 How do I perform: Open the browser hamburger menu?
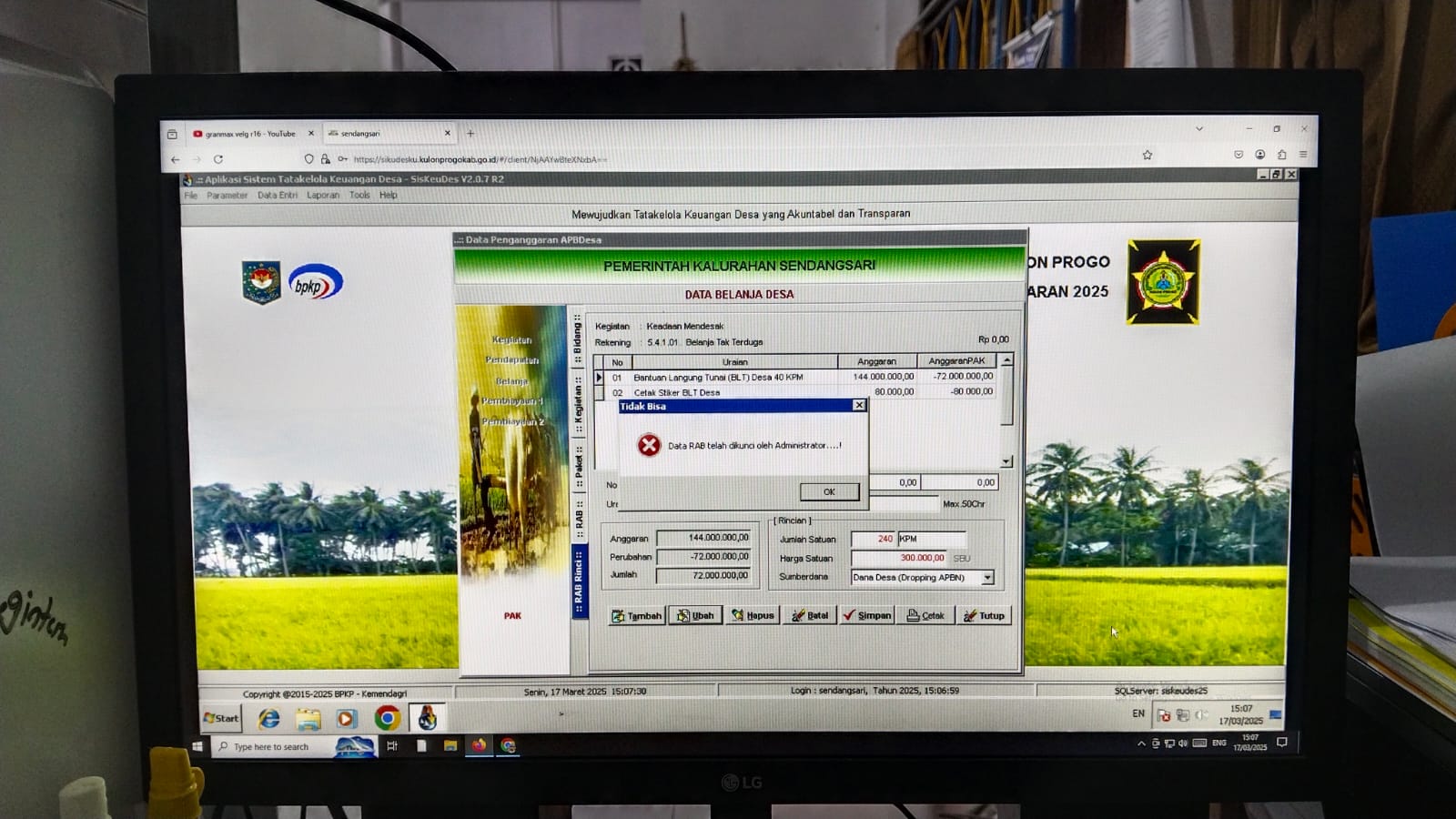[x=1303, y=155]
